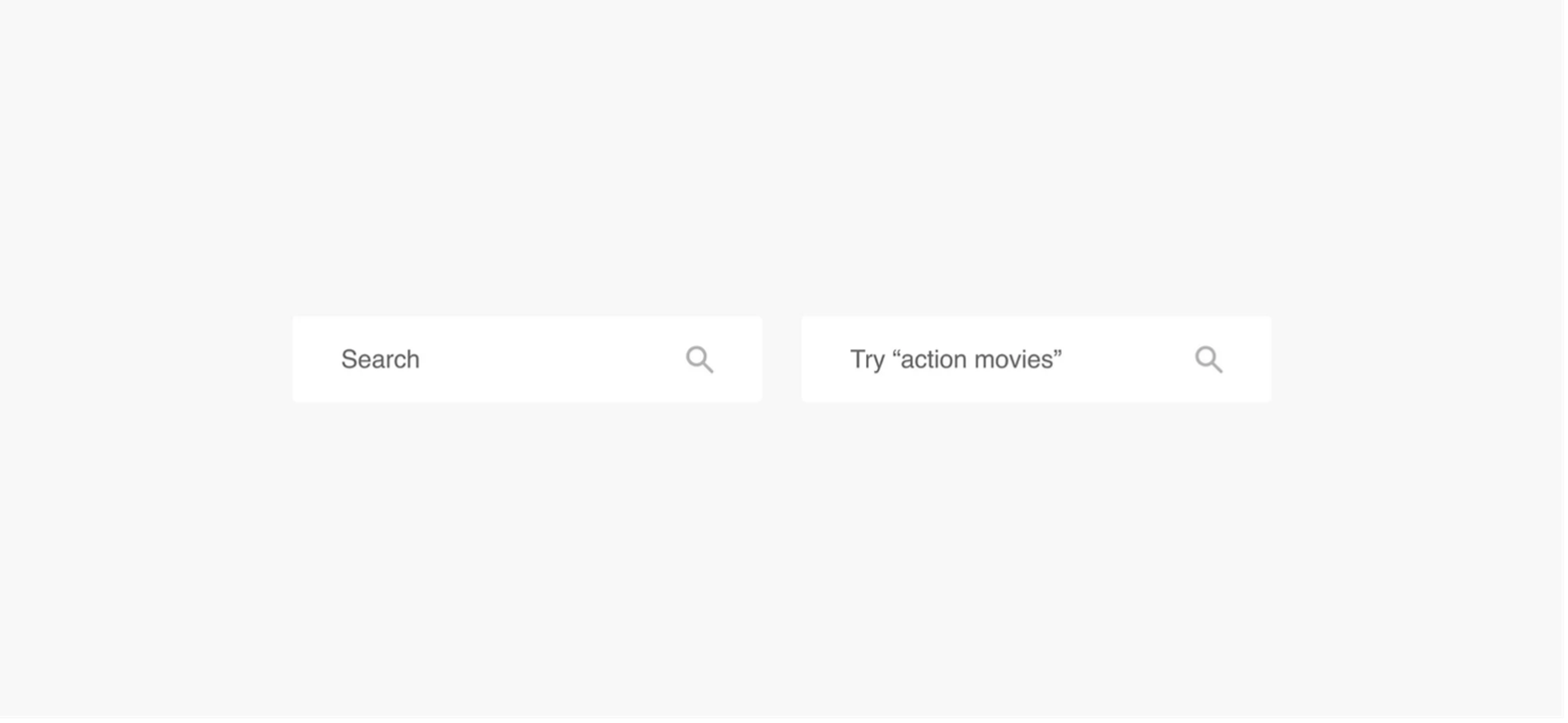Screen dimensions: 1568x723
Task: Activate the search icon in the suggestion field
Action: pos(1210,360)
